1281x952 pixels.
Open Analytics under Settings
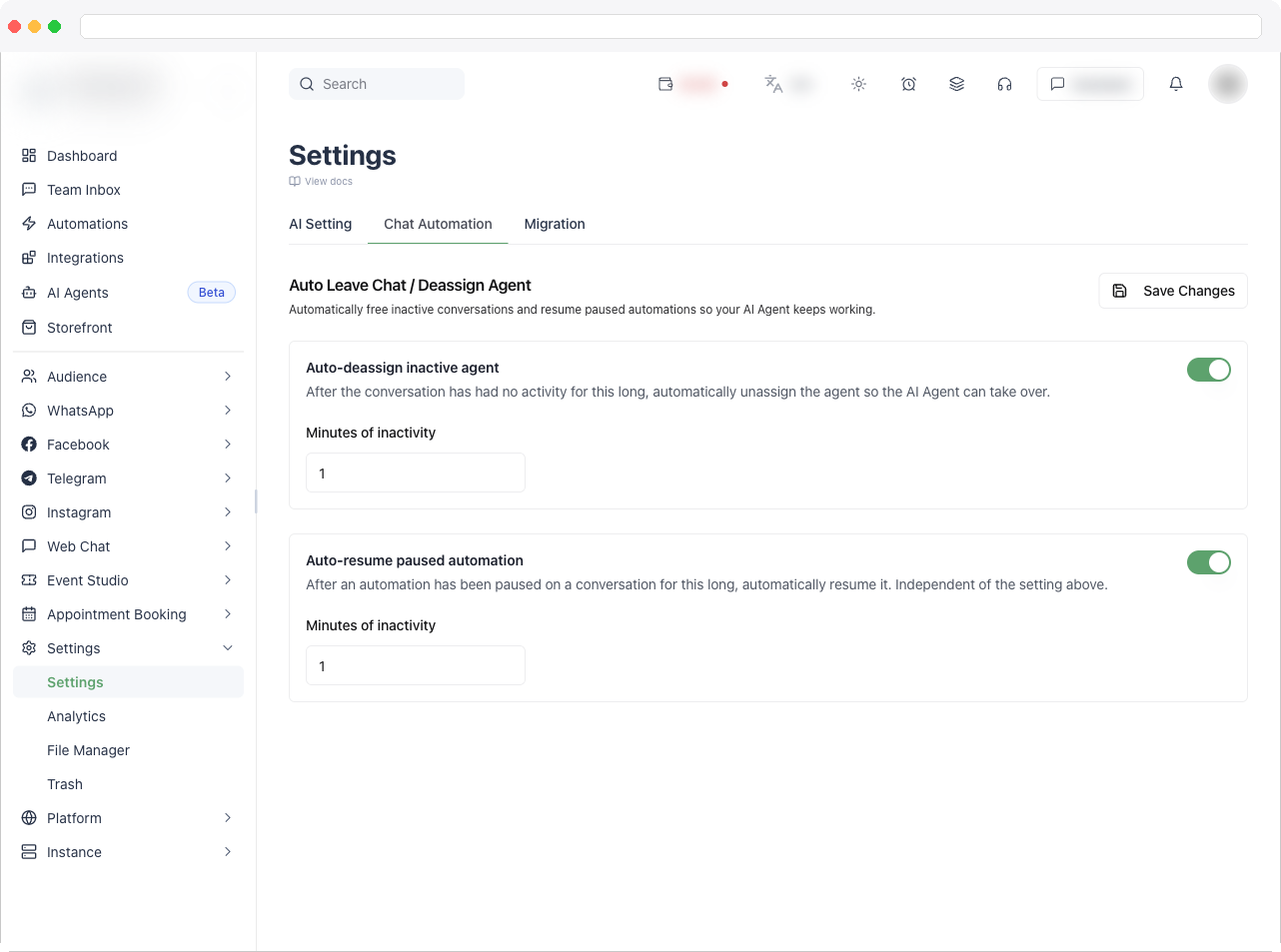tap(76, 716)
